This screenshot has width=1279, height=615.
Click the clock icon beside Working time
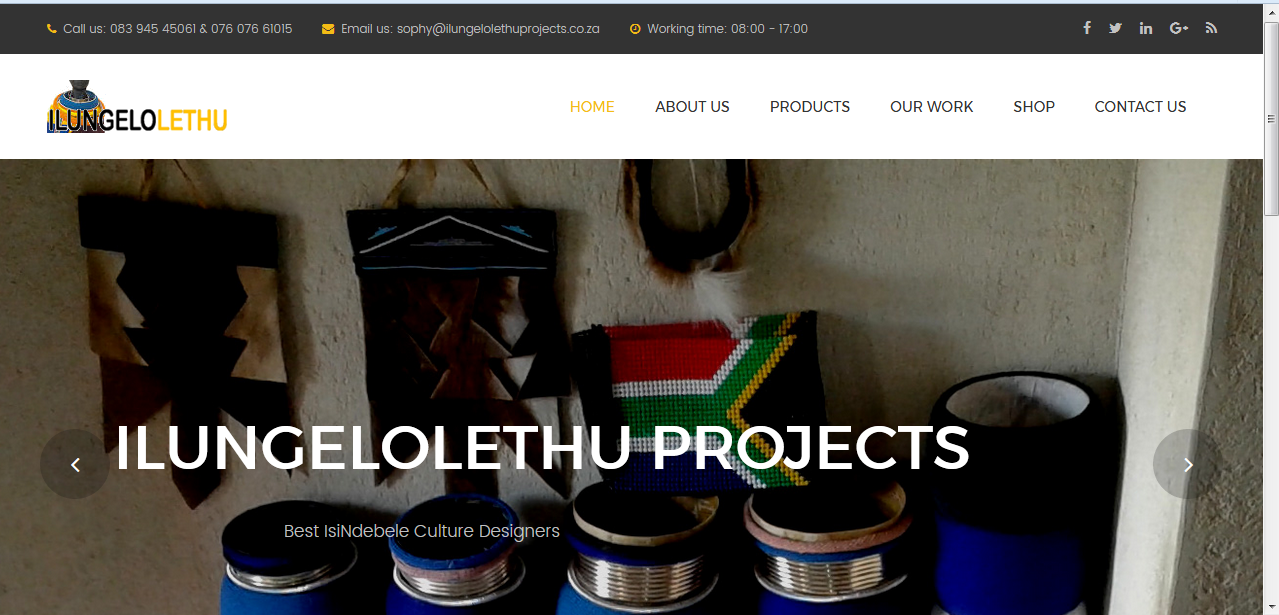[635, 29]
